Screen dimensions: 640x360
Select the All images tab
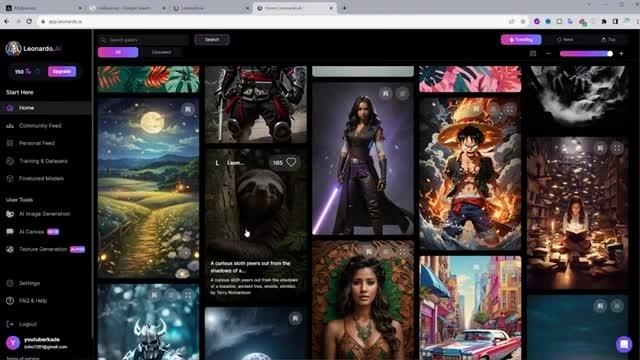point(118,52)
